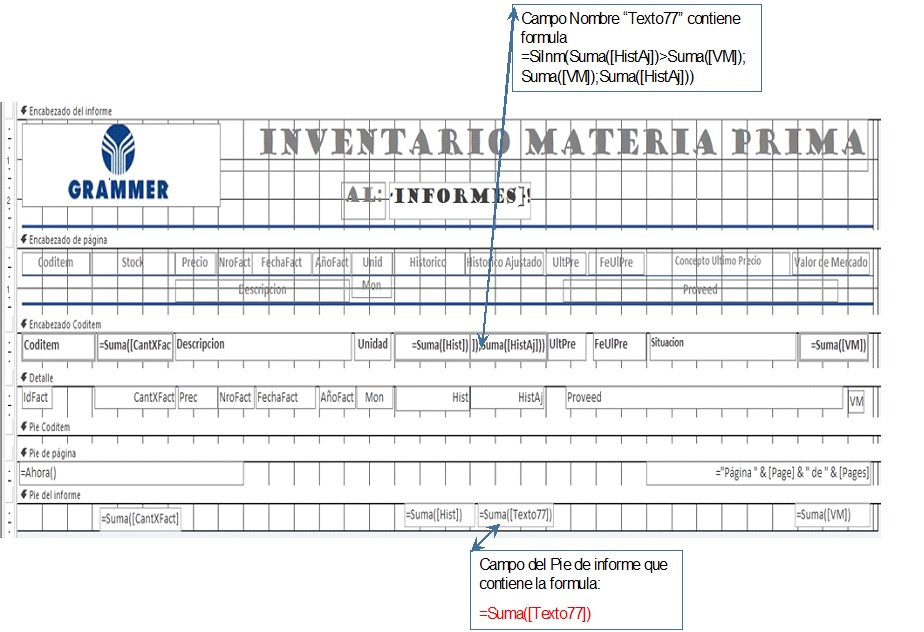Click the NroFact label in page header
This screenshot has height=632, width=924.
(x=235, y=262)
